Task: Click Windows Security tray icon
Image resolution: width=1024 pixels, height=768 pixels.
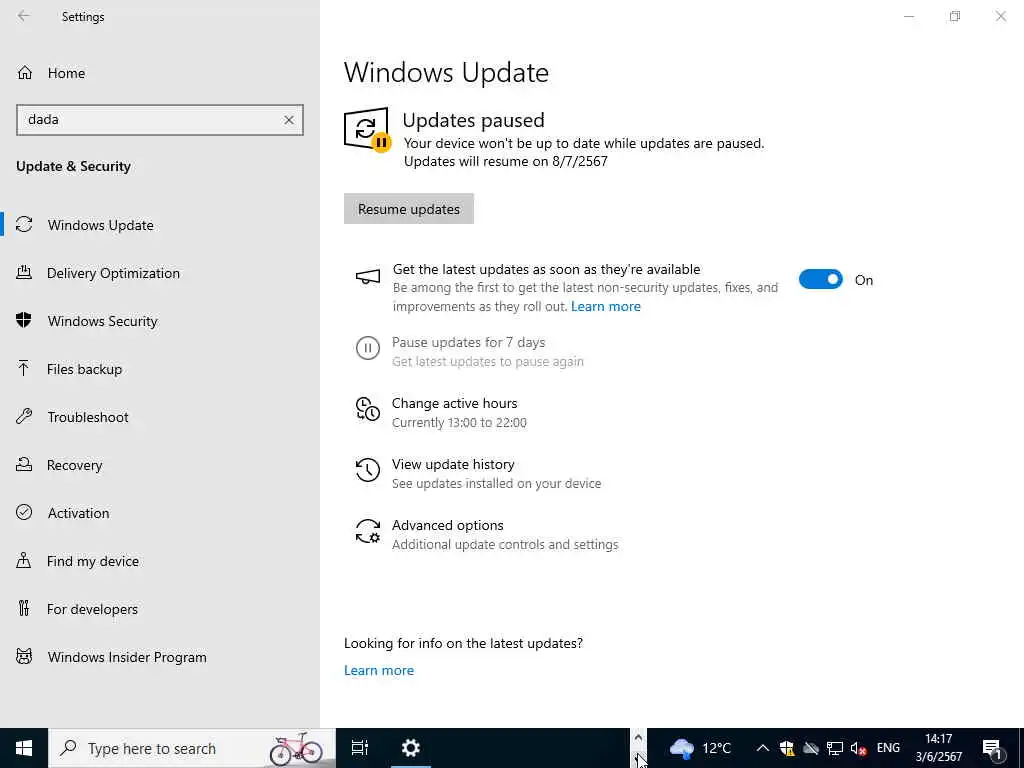Action: [787, 748]
